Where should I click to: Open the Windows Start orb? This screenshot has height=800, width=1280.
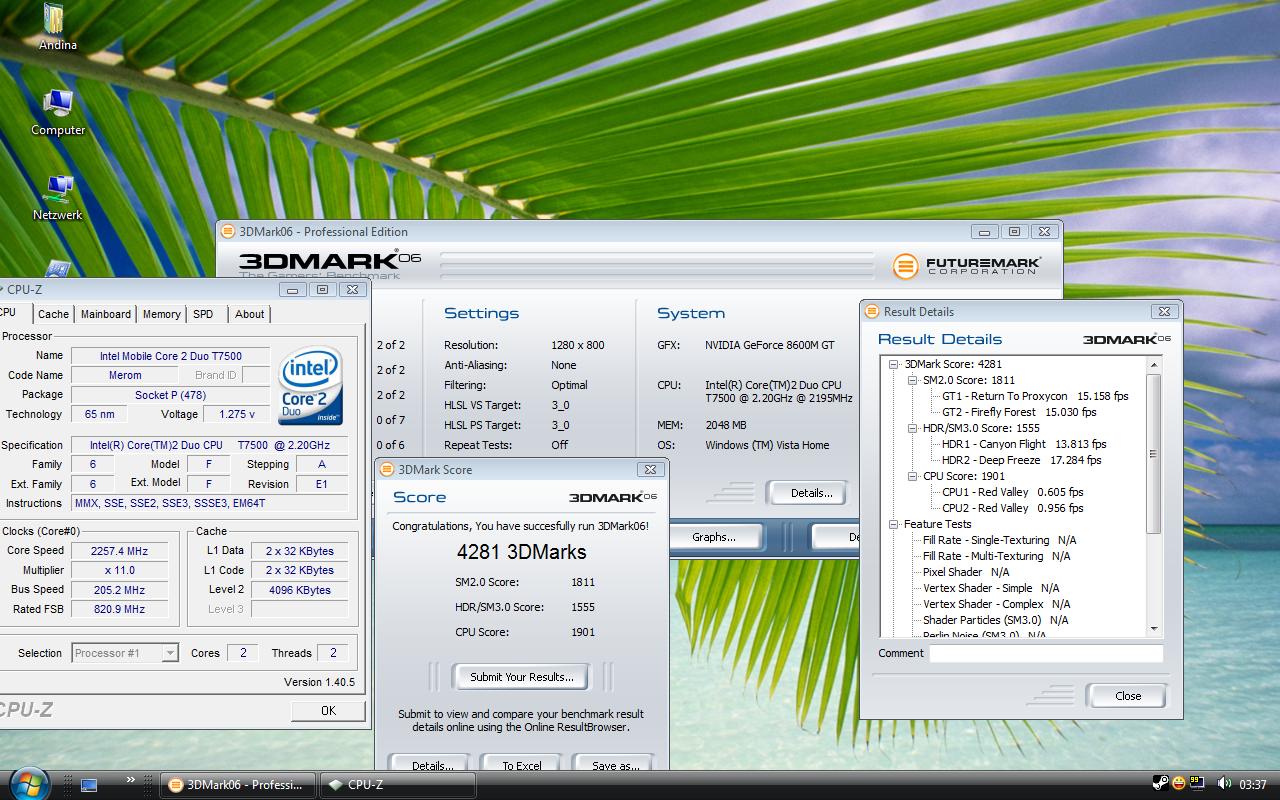click(30, 784)
